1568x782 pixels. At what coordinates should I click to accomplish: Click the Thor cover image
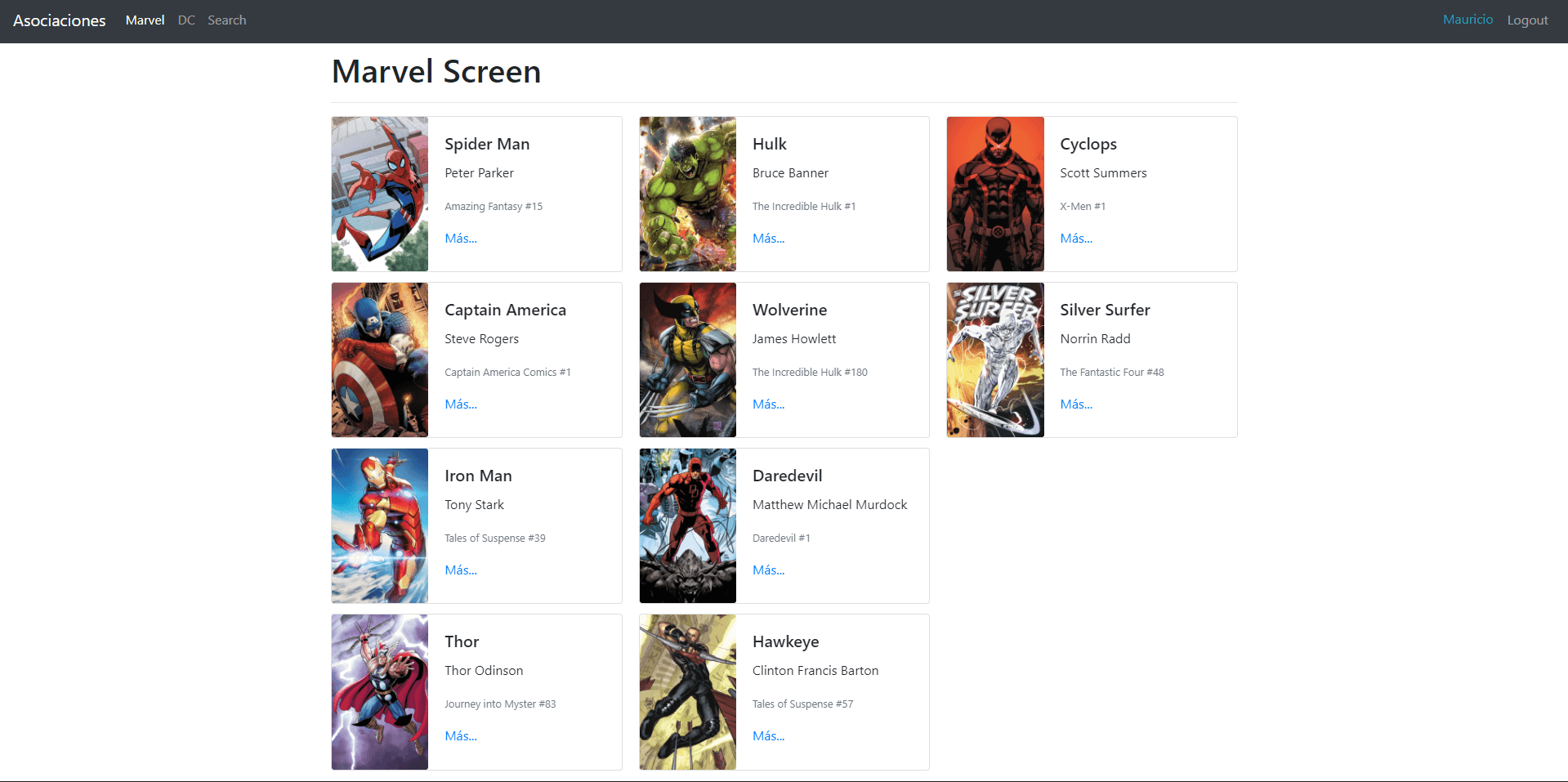coord(380,692)
